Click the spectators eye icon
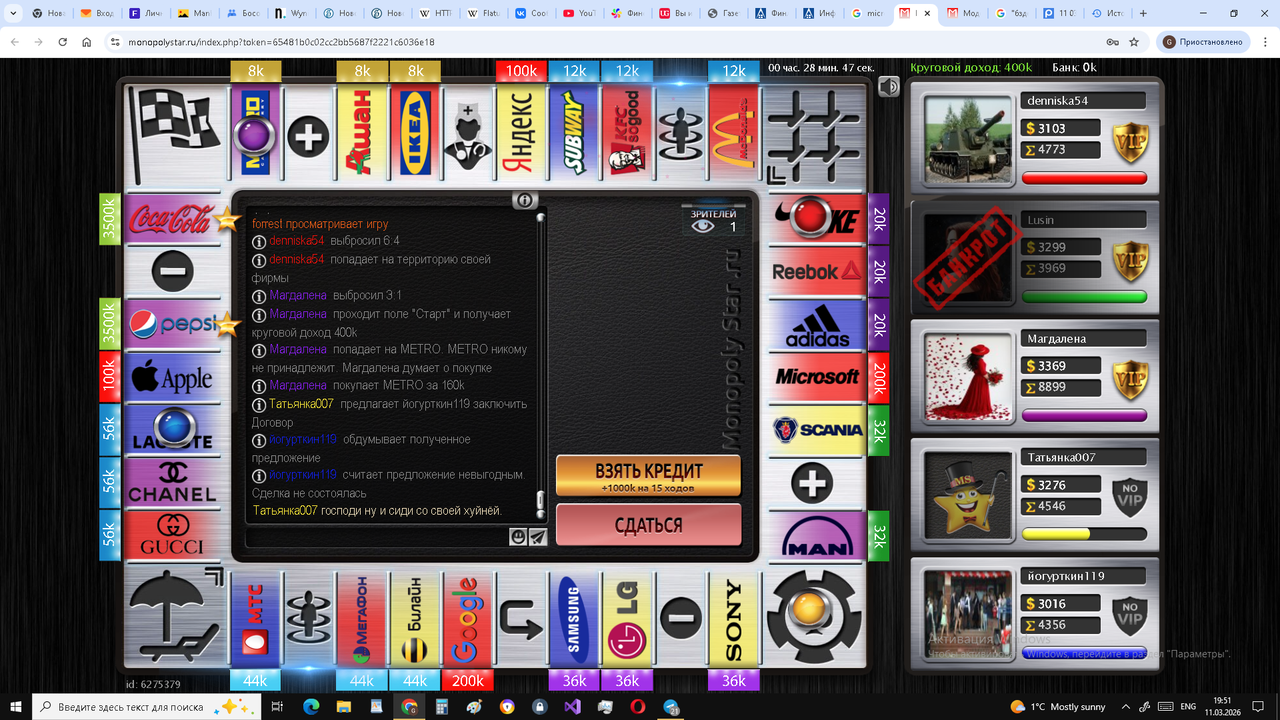1280x720 pixels. pyautogui.click(x=704, y=226)
